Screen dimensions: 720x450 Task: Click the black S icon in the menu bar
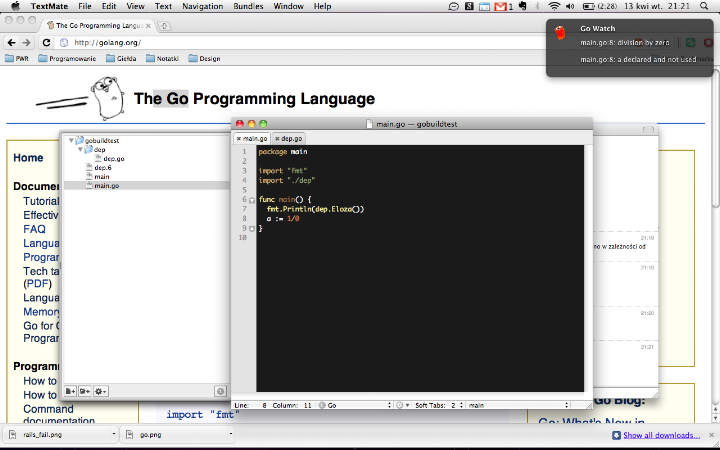[469, 6]
